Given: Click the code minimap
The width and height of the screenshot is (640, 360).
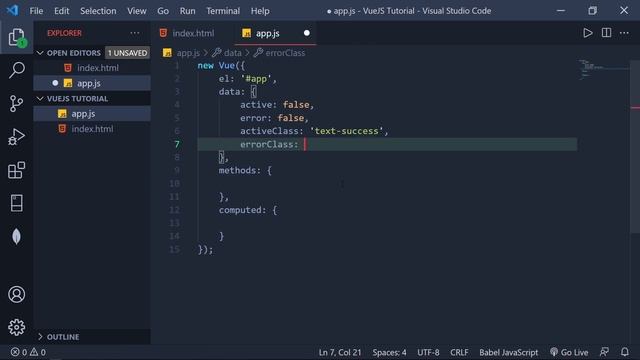Looking at the screenshot, I should [603, 69].
